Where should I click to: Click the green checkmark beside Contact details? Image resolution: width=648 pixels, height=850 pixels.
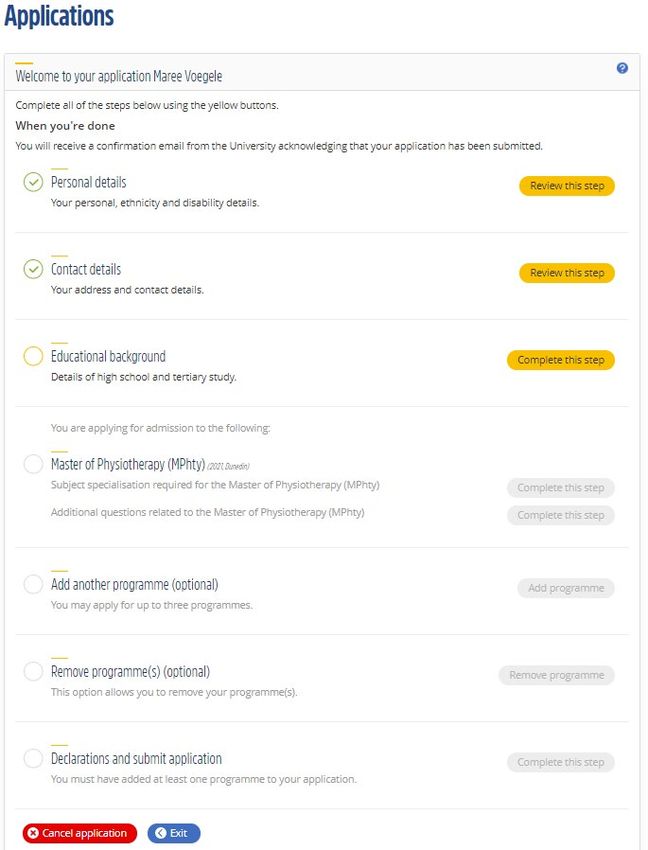pos(33,269)
